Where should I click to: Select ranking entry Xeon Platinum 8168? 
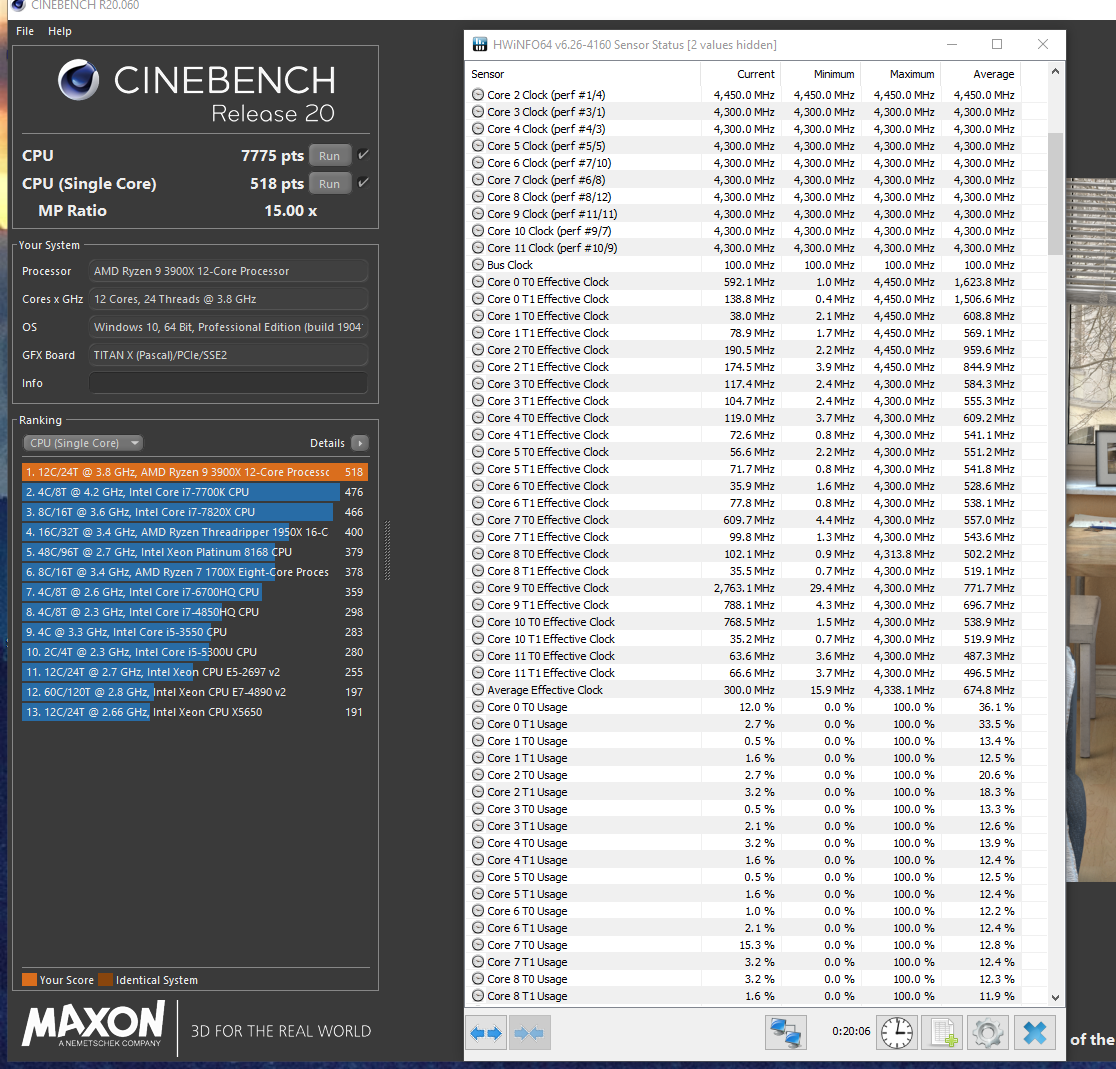(x=194, y=552)
